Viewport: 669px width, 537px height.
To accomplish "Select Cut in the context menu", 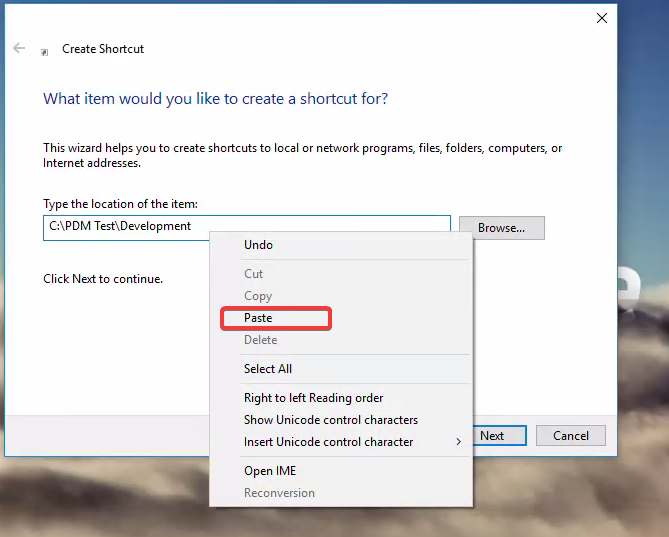I will pyautogui.click(x=341, y=273).
